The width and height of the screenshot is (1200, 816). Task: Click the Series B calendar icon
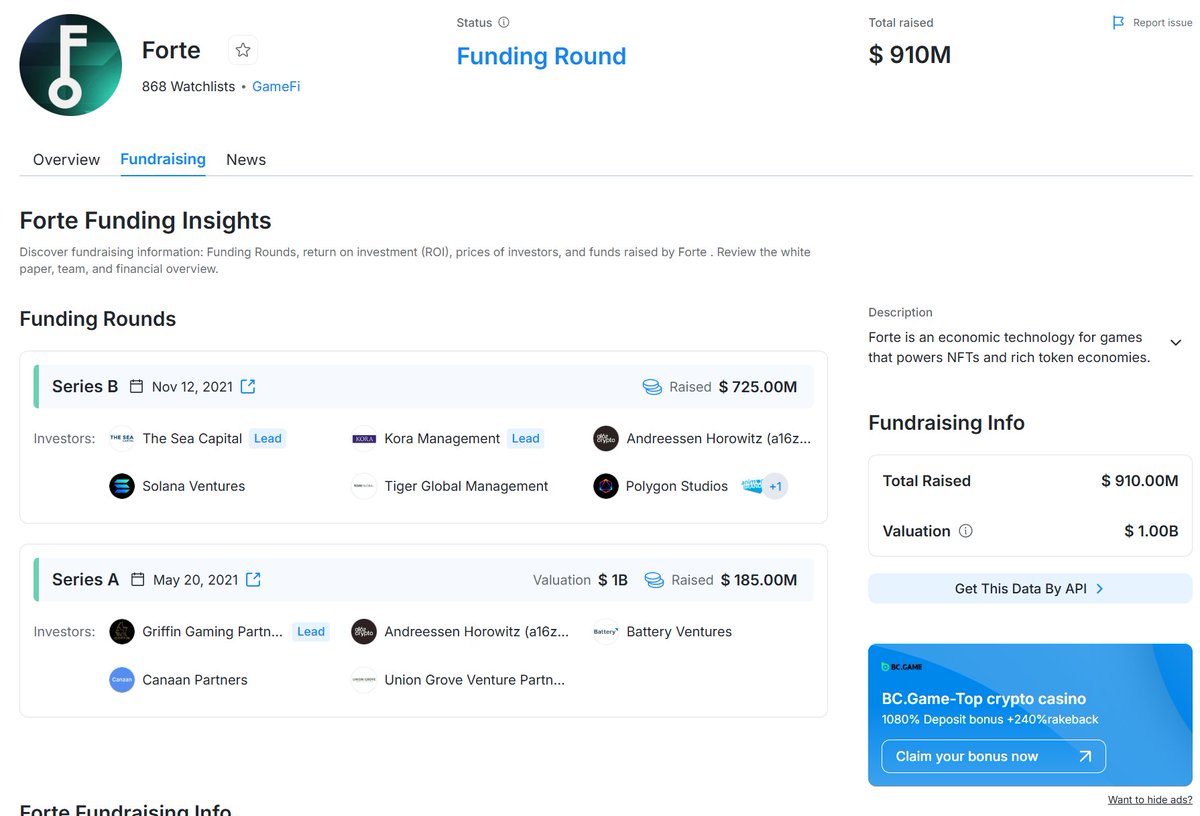click(137, 387)
